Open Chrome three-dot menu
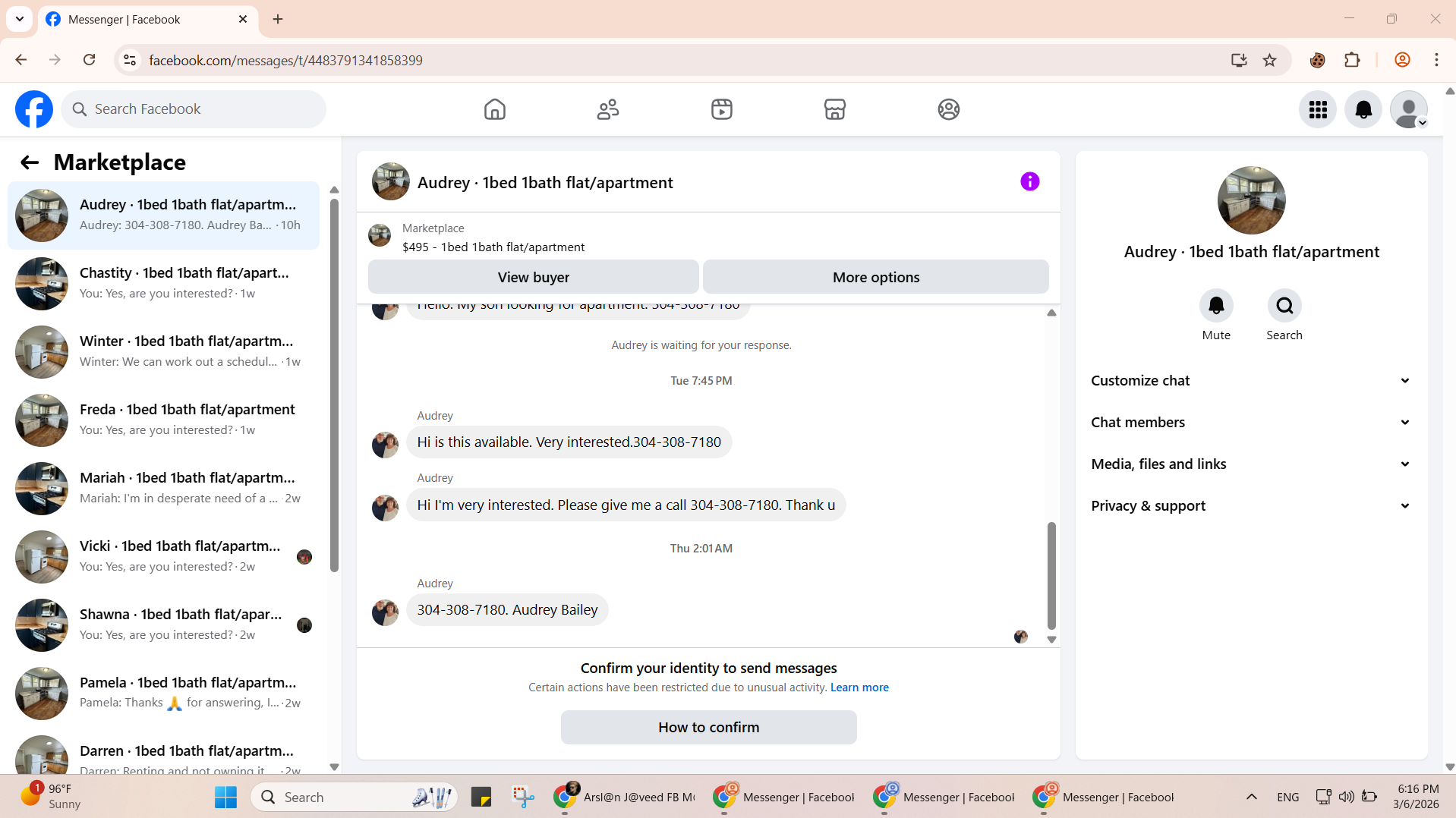 coord(1436,60)
